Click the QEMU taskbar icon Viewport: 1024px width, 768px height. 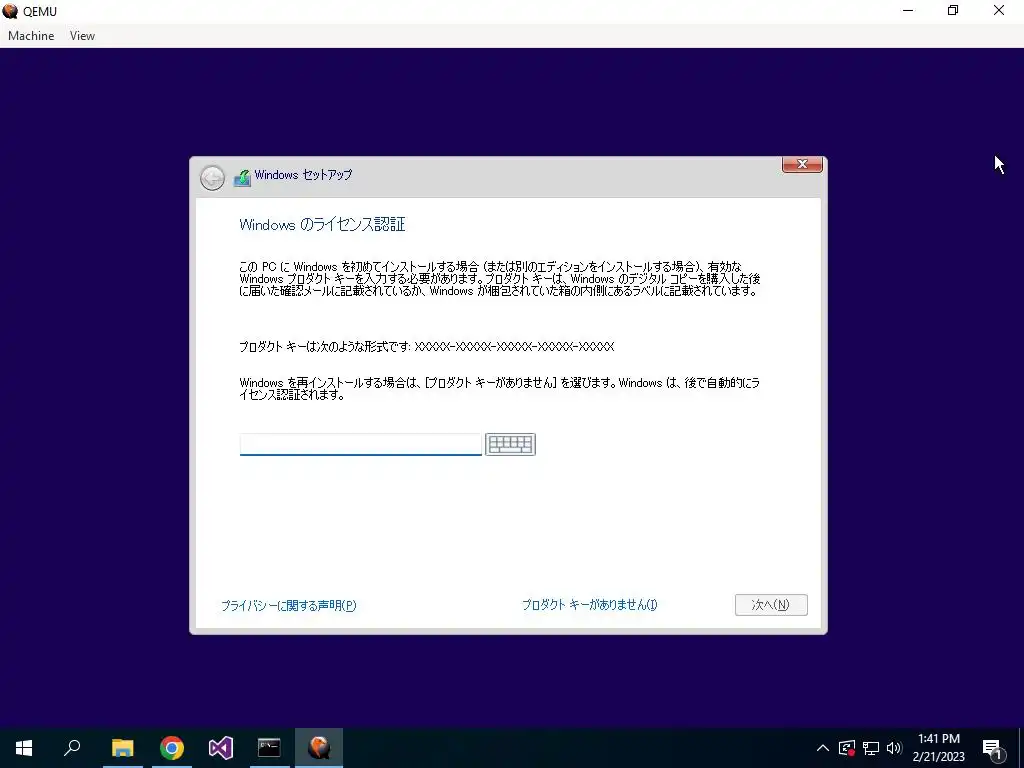(x=319, y=748)
